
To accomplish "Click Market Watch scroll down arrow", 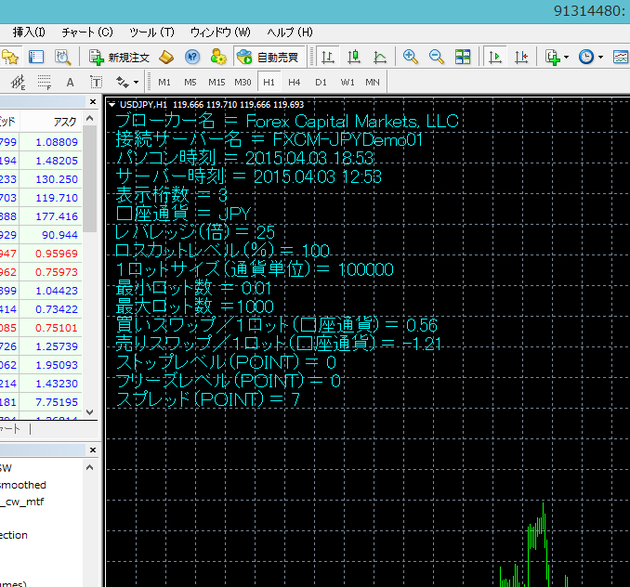I will (x=90, y=412).
